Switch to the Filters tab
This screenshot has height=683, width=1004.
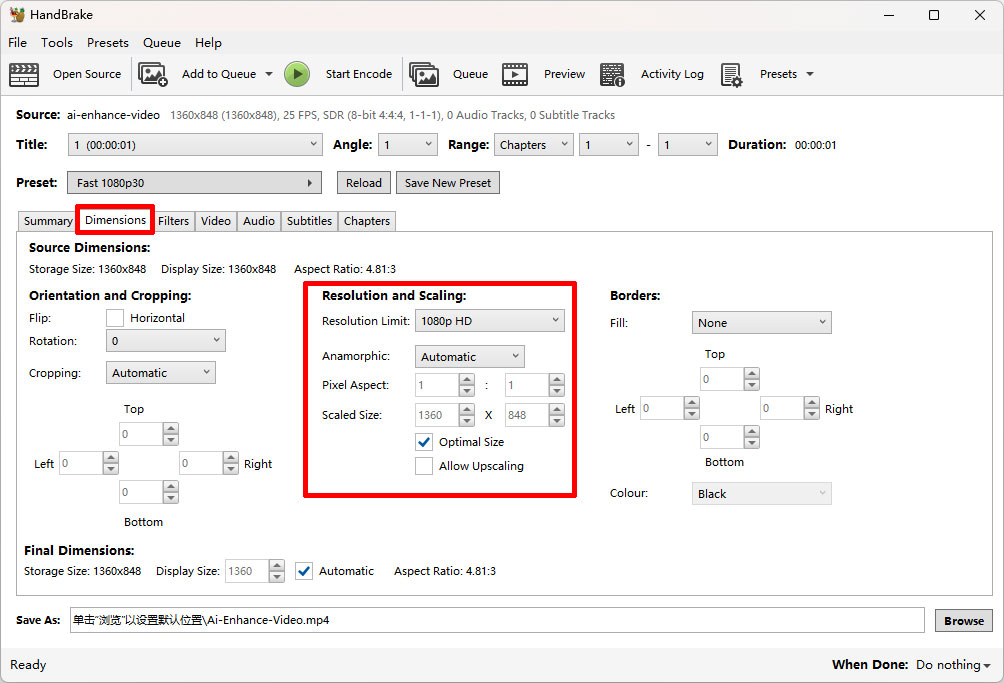173,221
